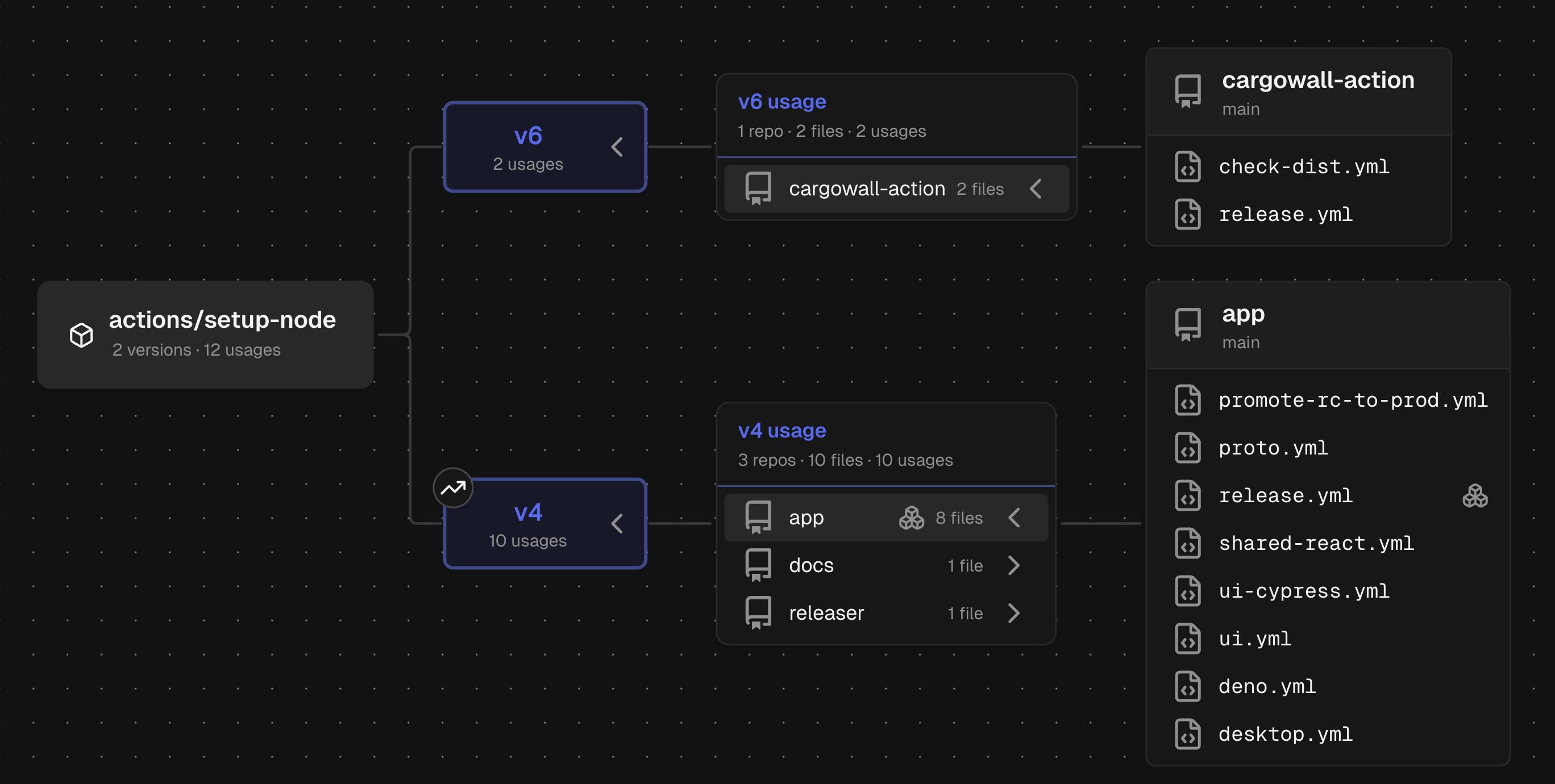
Task: Click the package cube icon beside actions/setup-node
Action: (81, 335)
